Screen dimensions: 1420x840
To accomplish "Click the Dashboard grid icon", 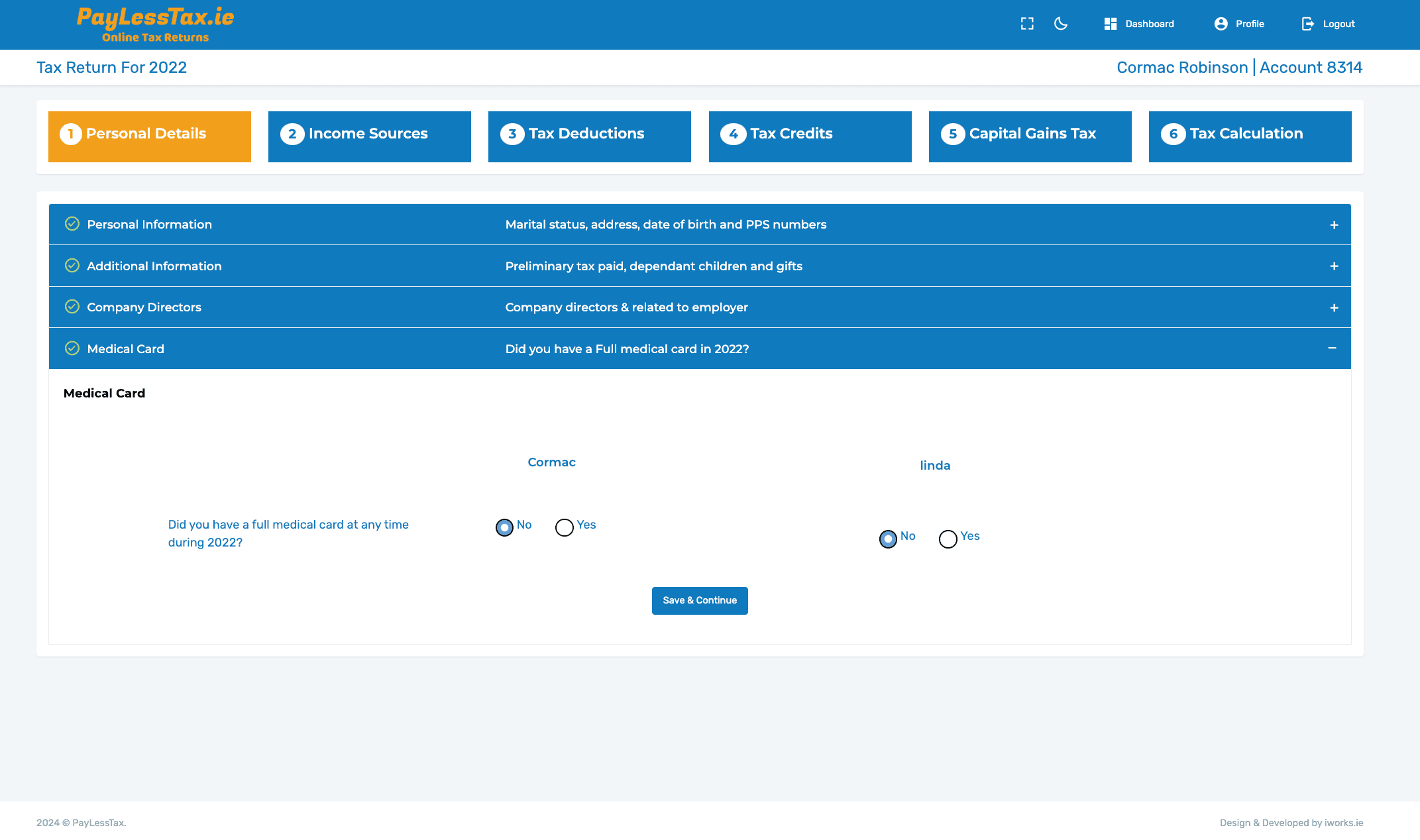I will click(1111, 24).
